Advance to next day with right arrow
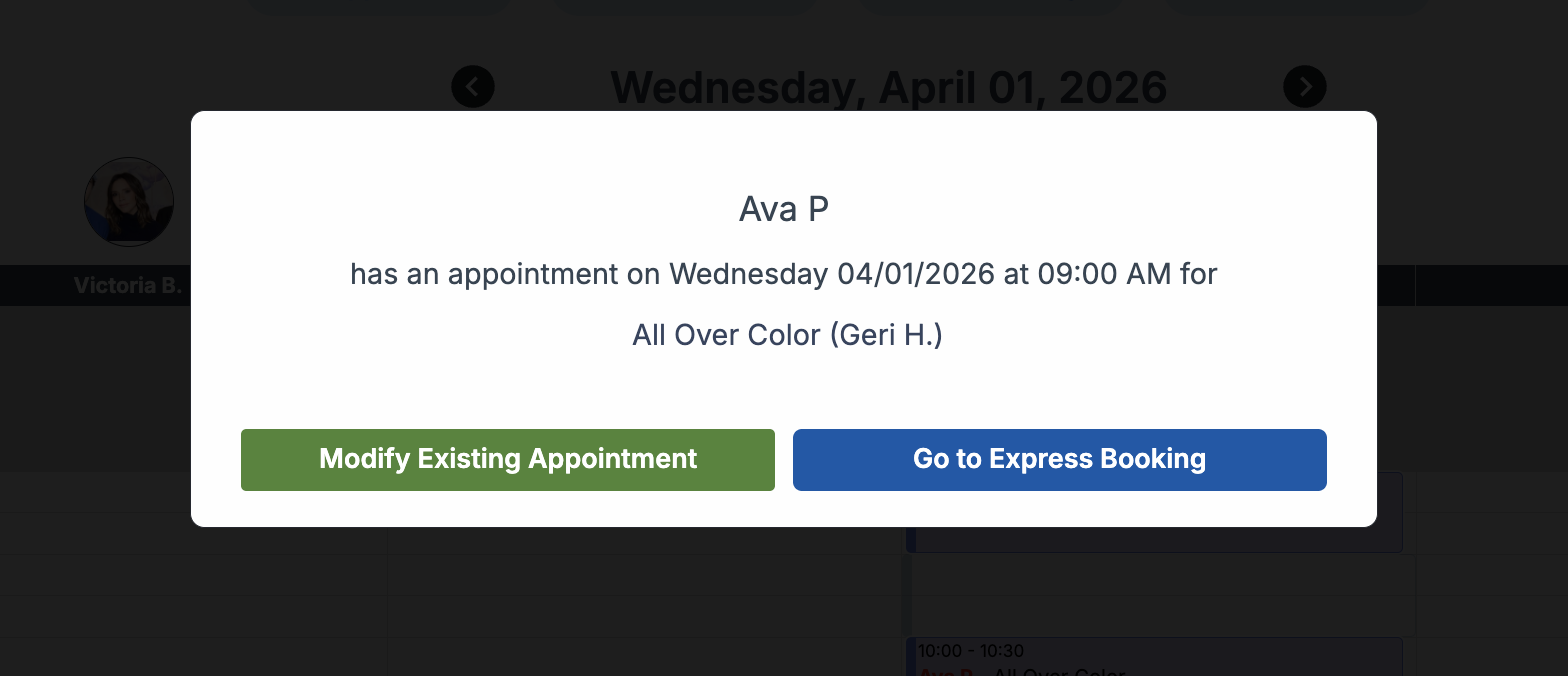The image size is (1568, 676). click(1305, 87)
